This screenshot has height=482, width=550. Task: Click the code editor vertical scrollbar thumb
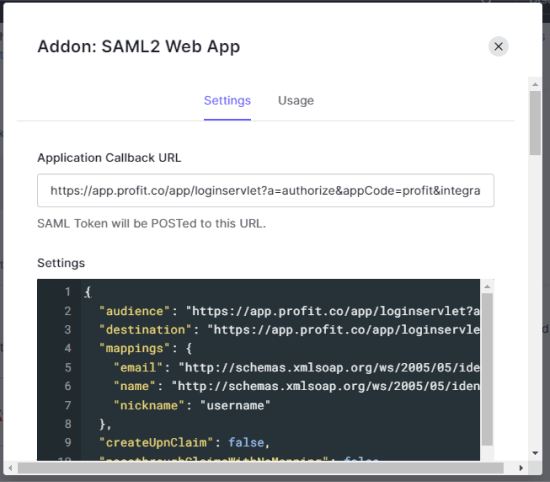coord(487,369)
